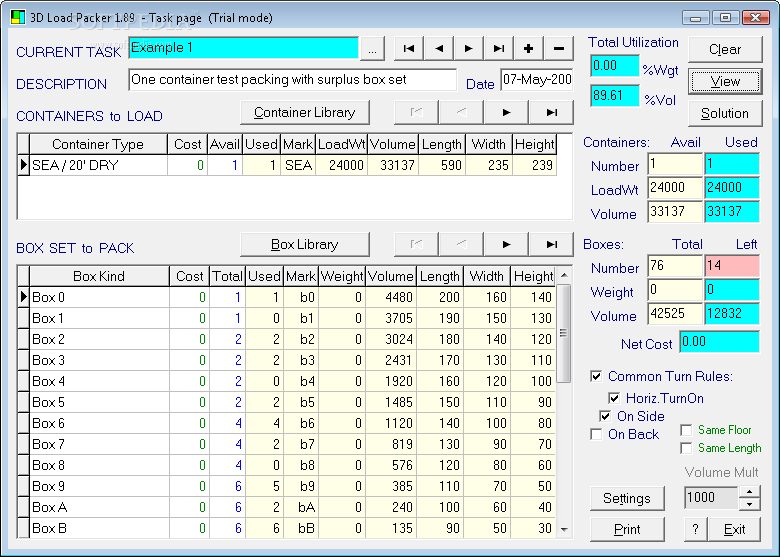780x557 pixels.
Task: Go to first task record
Action: (x=409, y=49)
